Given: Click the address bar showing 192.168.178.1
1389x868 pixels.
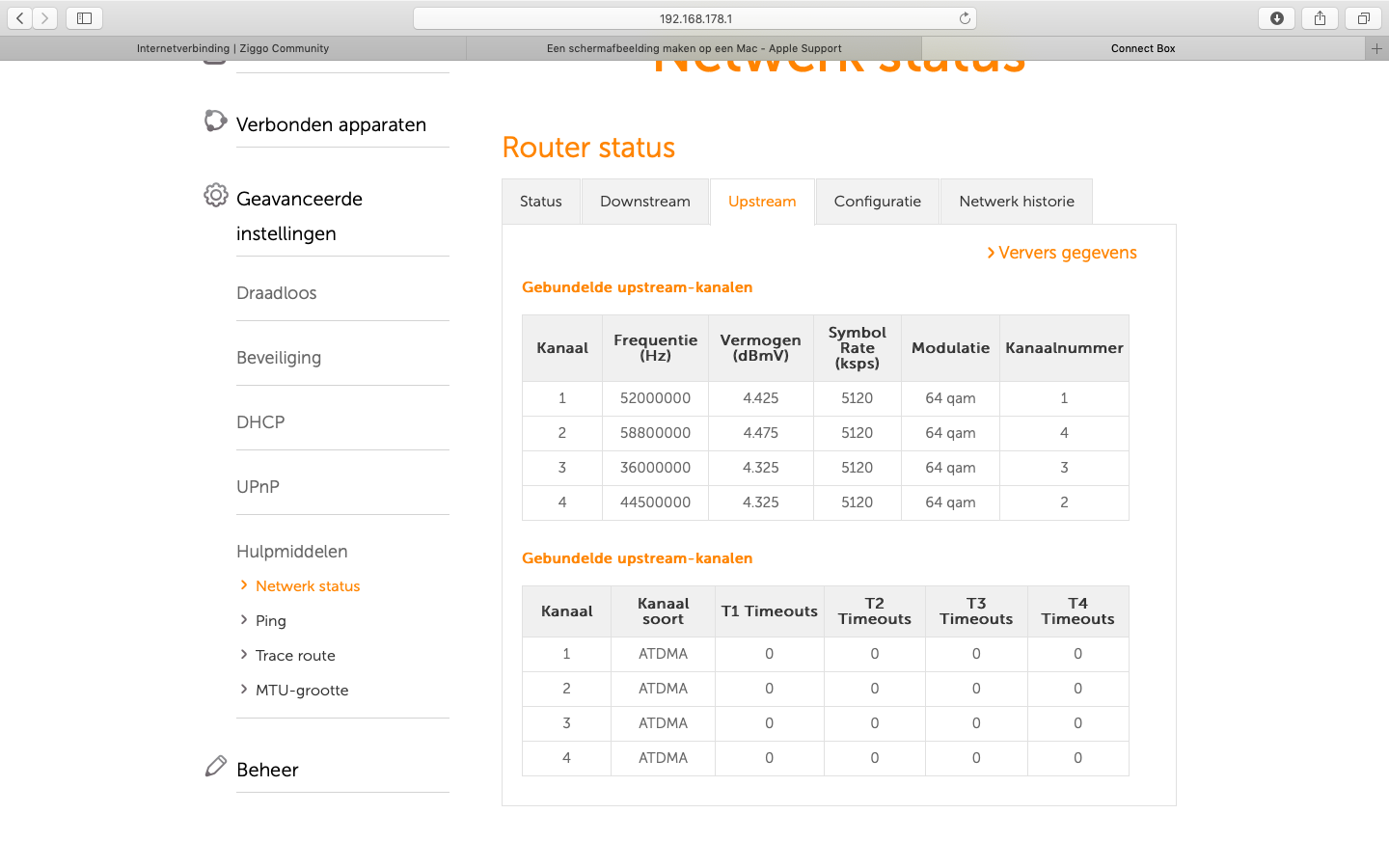Looking at the screenshot, I should pyautogui.click(x=694, y=18).
